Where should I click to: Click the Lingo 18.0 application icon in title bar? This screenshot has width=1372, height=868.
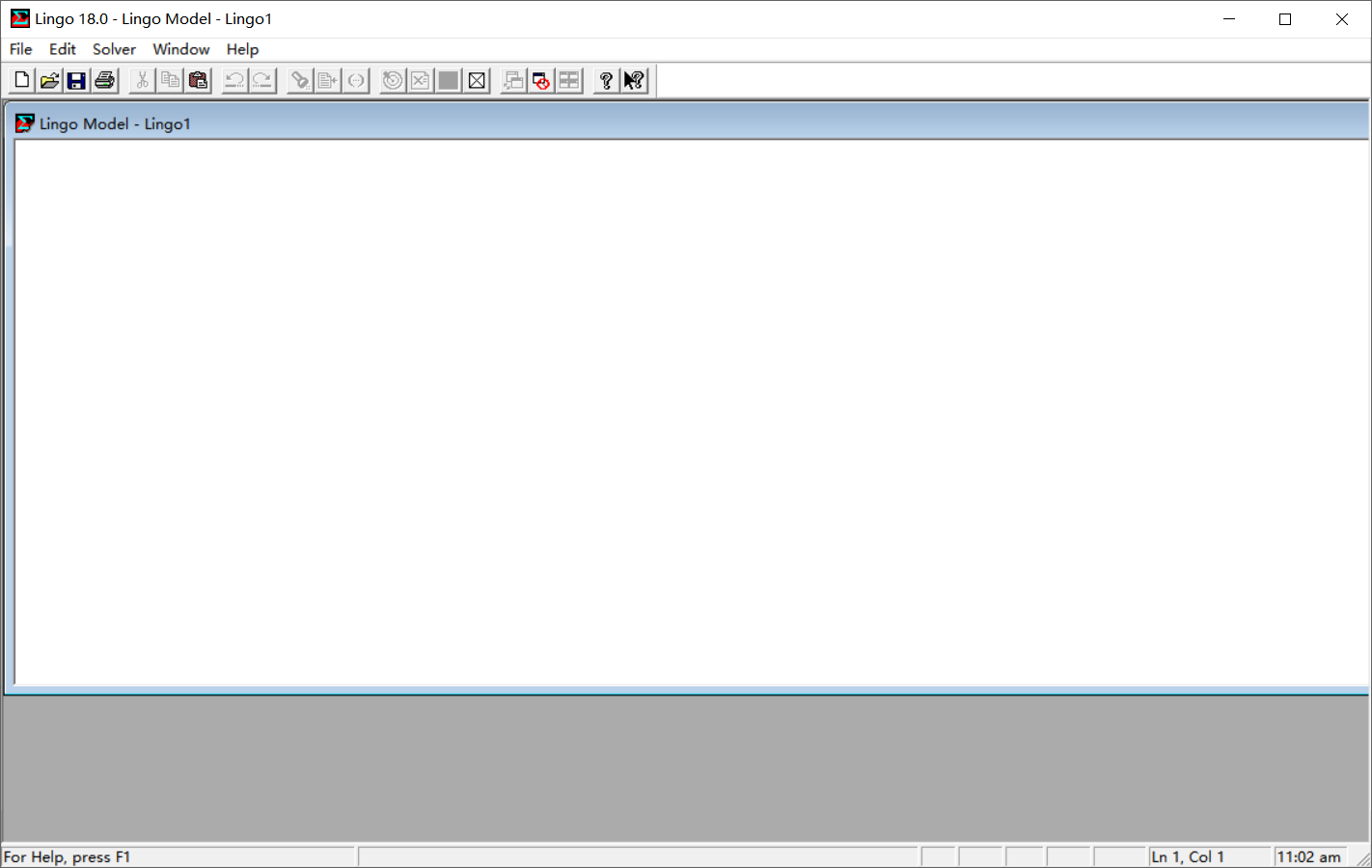pyautogui.click(x=20, y=18)
